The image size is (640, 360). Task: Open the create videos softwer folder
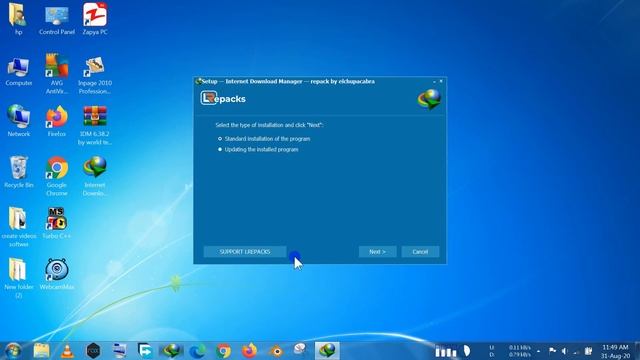[x=19, y=227]
